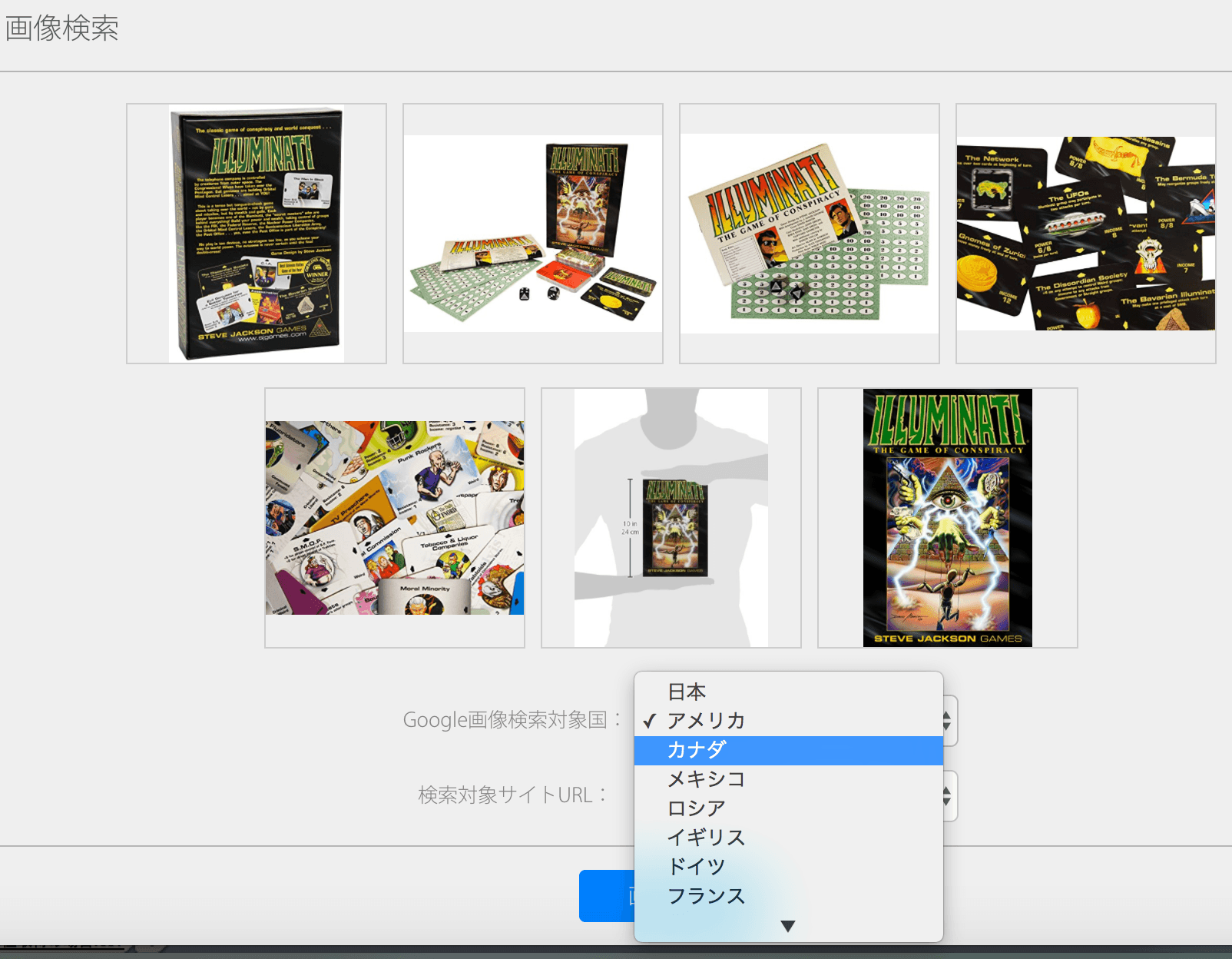Click the blue button at the bottom
Screen dimensions: 1232x959
(x=606, y=896)
